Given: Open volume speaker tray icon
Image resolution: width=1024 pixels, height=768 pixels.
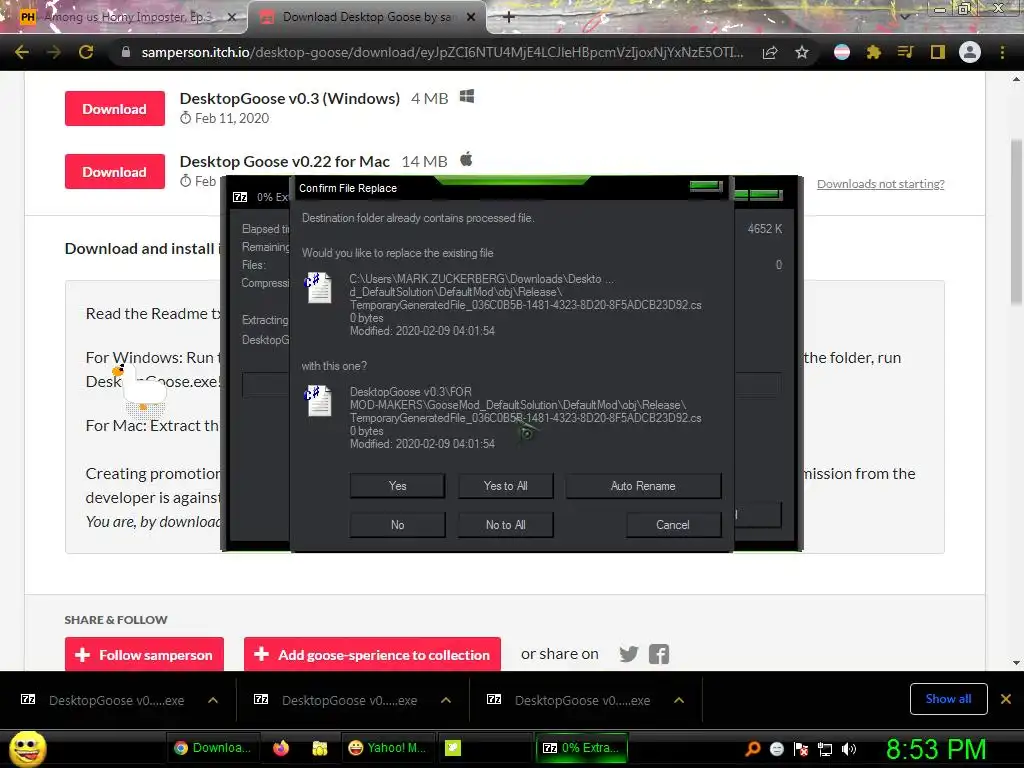Looking at the screenshot, I should (849, 749).
